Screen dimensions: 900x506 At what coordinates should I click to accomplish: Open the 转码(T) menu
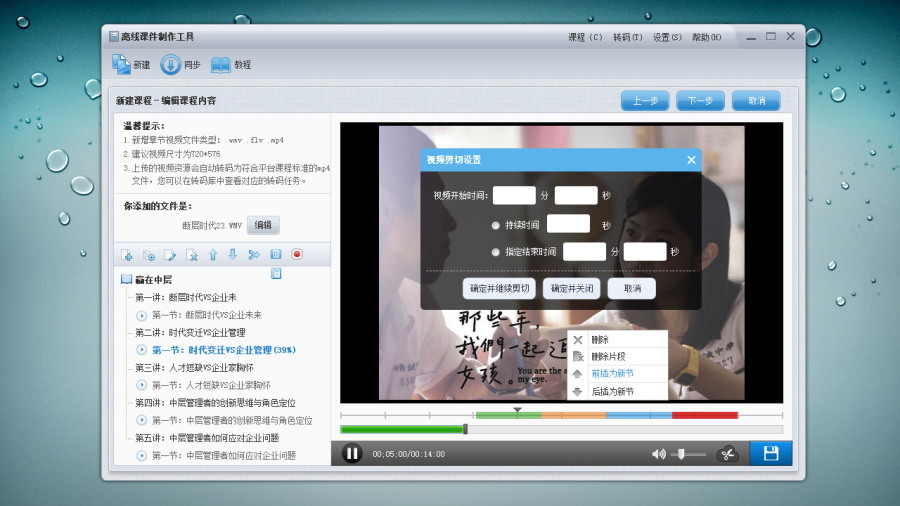click(627, 37)
